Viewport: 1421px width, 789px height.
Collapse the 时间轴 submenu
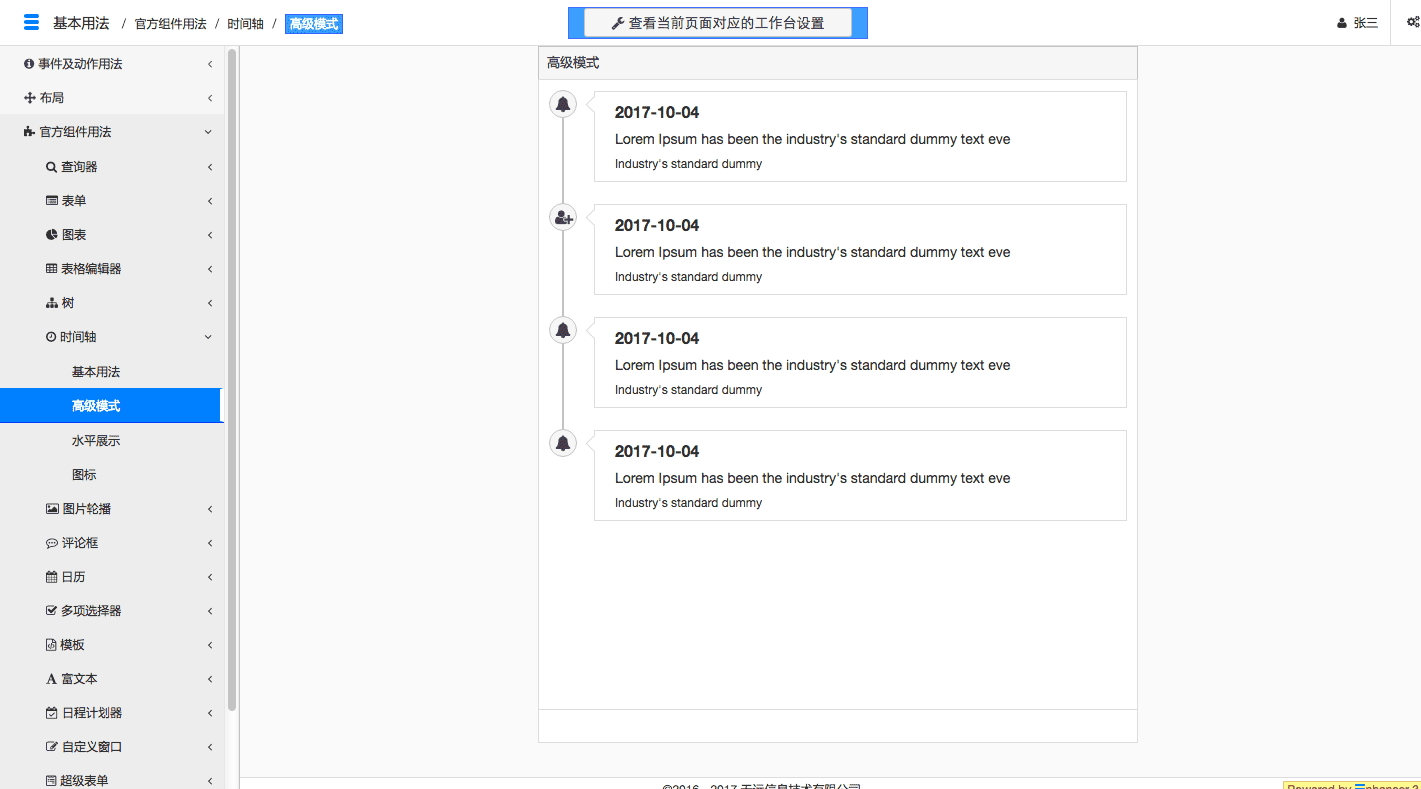coord(208,337)
